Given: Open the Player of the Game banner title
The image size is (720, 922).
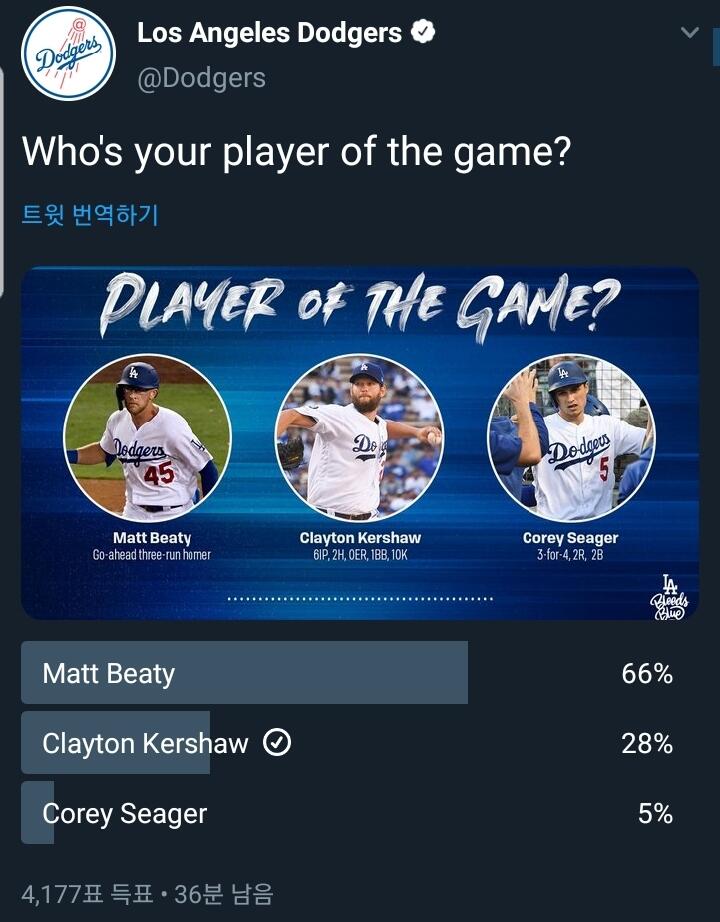Looking at the screenshot, I should coord(360,306).
